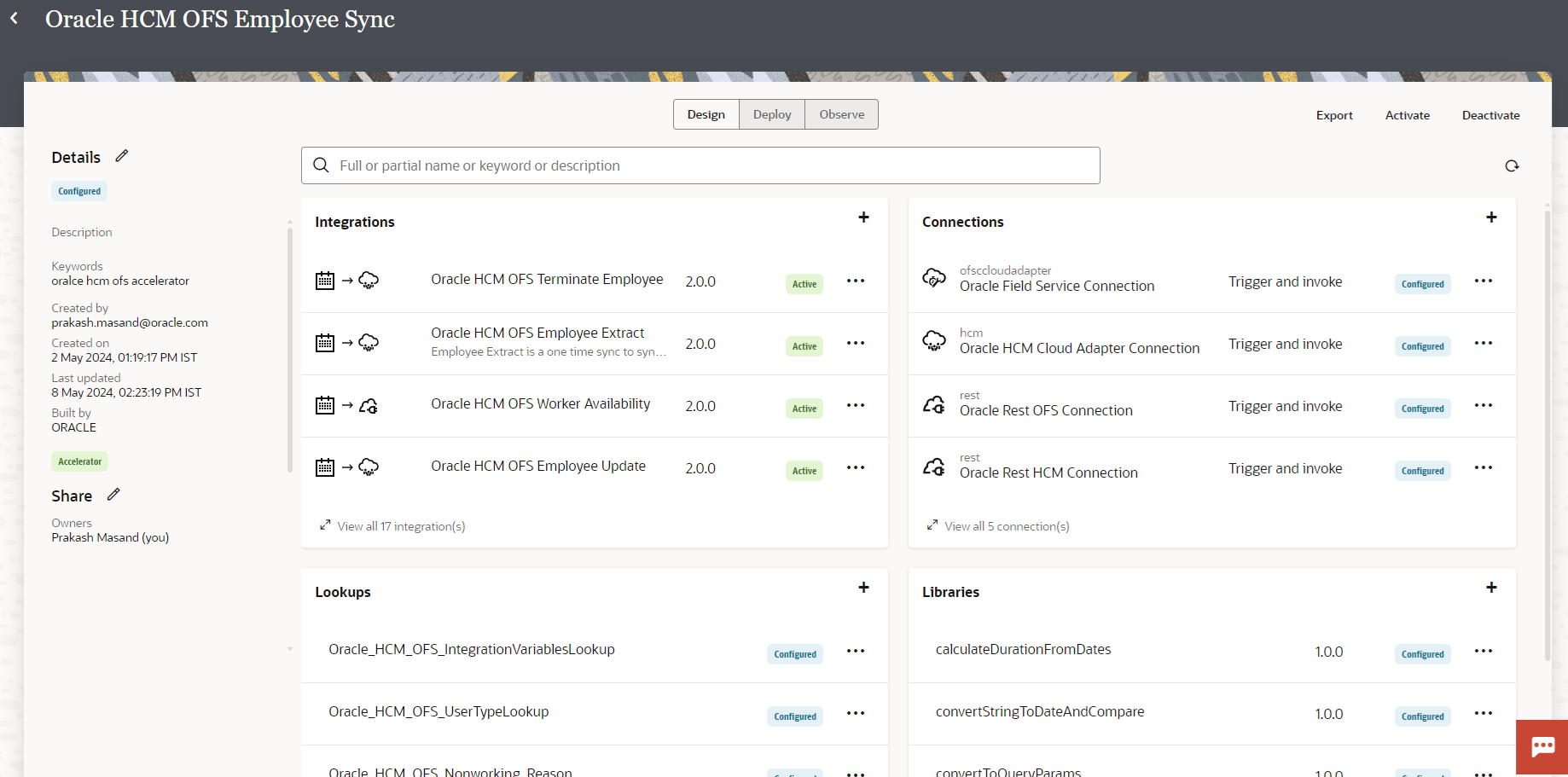Viewport: 1568px width, 777px height.
Task: Switch to the Observe tab
Action: point(841,114)
